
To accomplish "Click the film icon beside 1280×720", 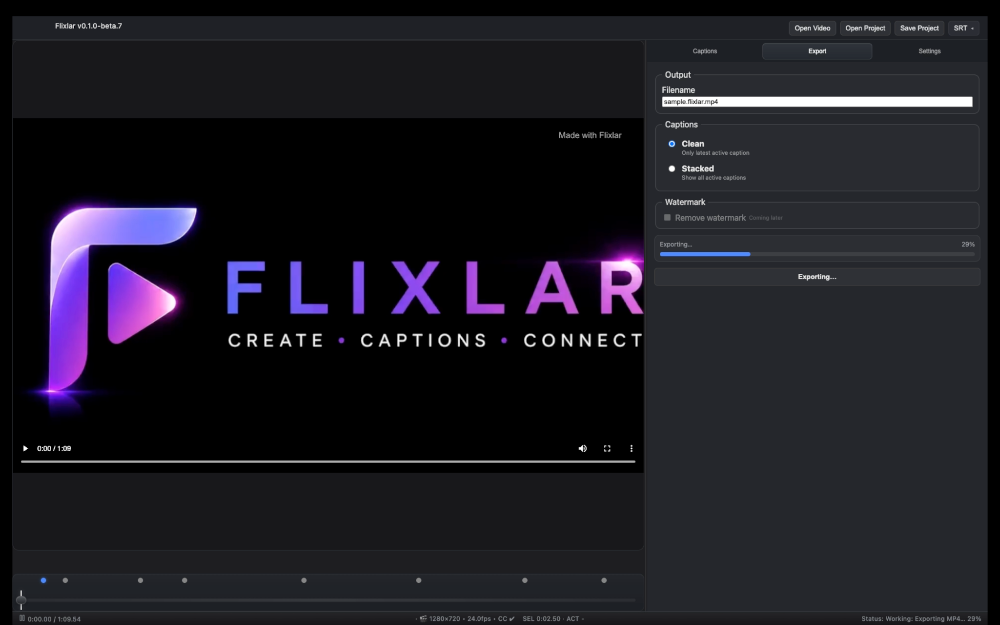I will pyautogui.click(x=423, y=618).
